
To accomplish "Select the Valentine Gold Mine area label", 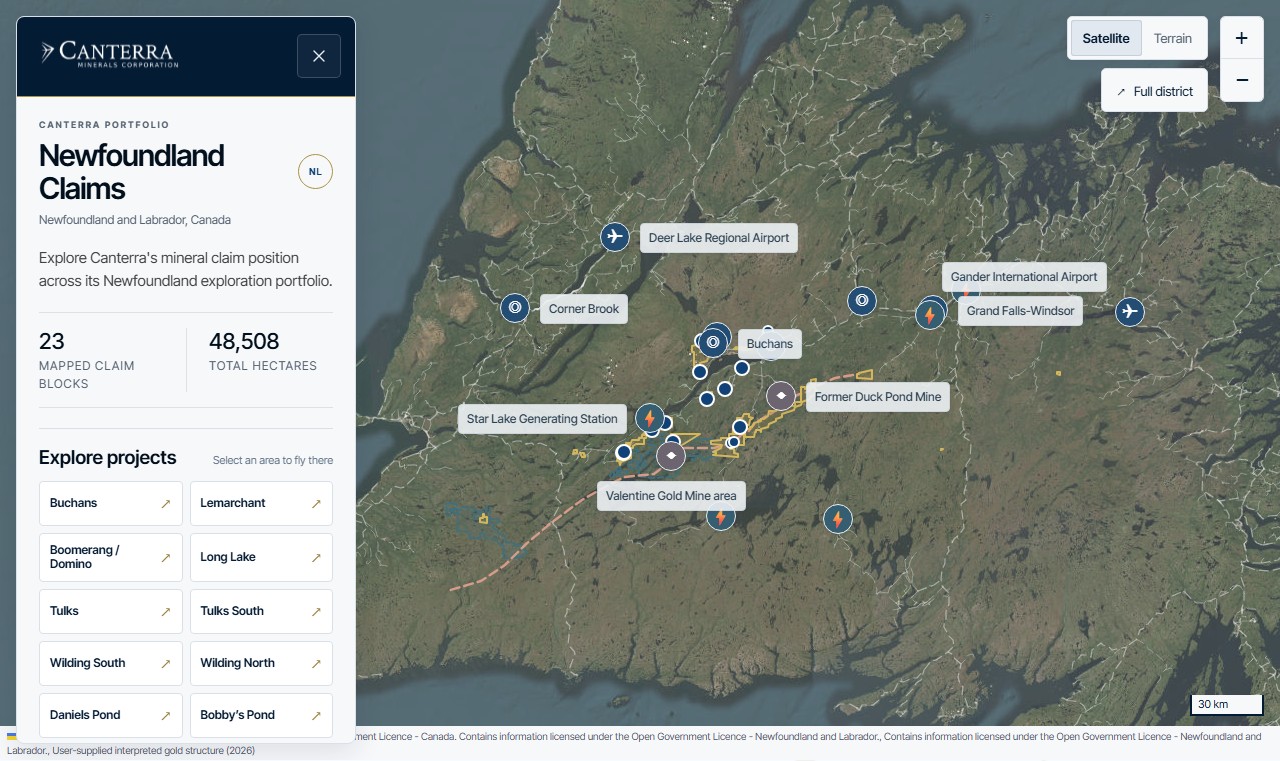I will click(671, 496).
